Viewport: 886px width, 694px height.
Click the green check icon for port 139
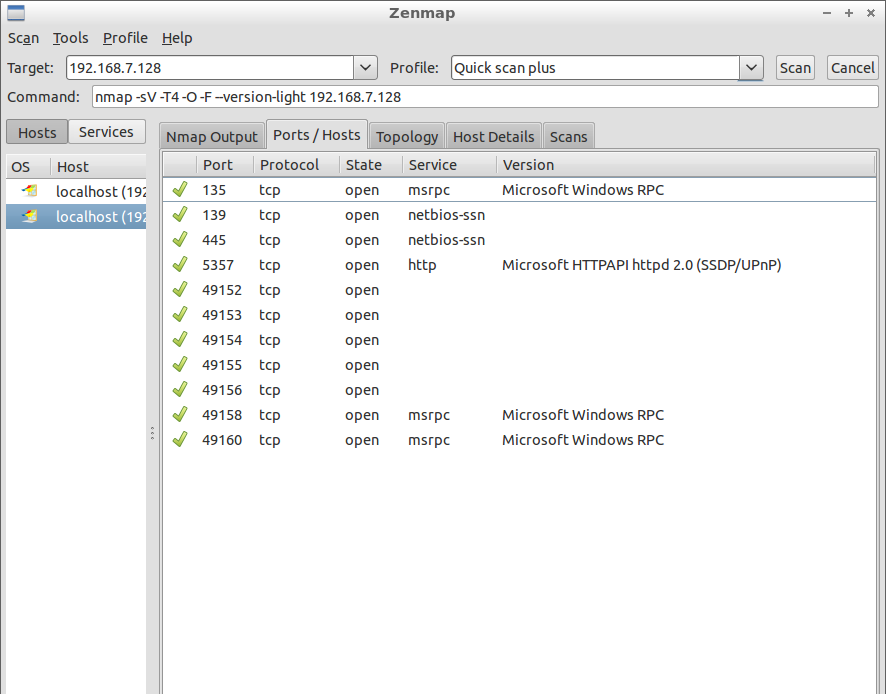pos(180,214)
